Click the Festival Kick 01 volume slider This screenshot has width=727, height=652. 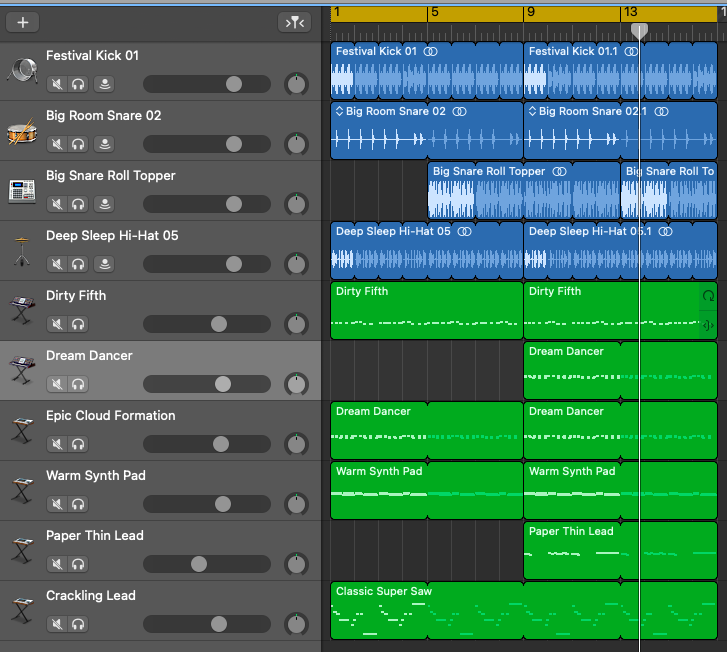tap(207, 84)
